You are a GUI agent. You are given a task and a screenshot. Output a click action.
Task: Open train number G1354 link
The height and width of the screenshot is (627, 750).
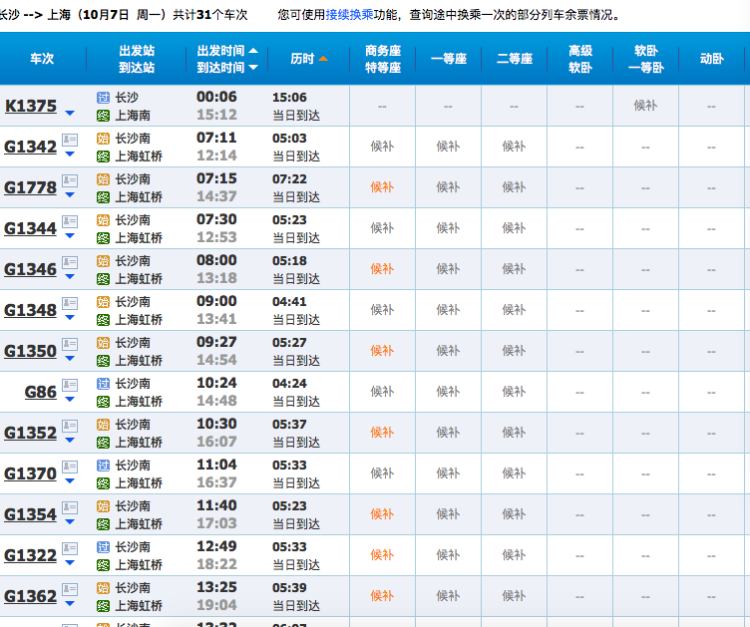(x=30, y=514)
